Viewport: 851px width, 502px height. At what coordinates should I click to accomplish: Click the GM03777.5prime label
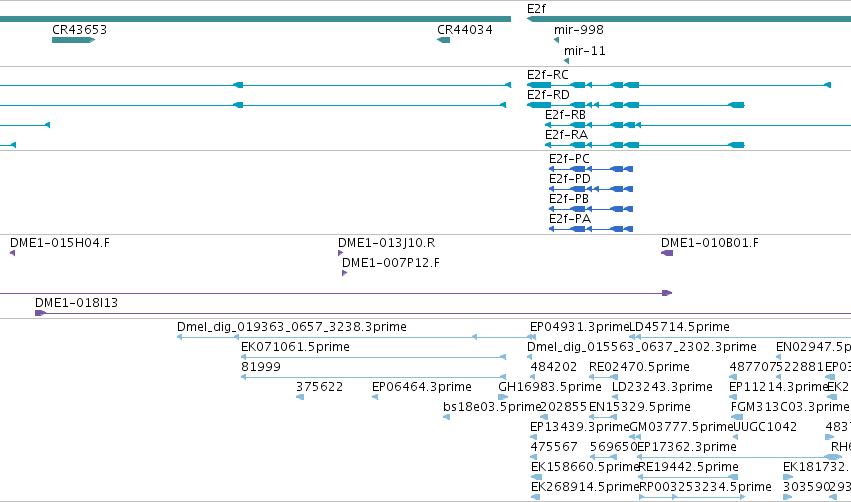[681, 428]
